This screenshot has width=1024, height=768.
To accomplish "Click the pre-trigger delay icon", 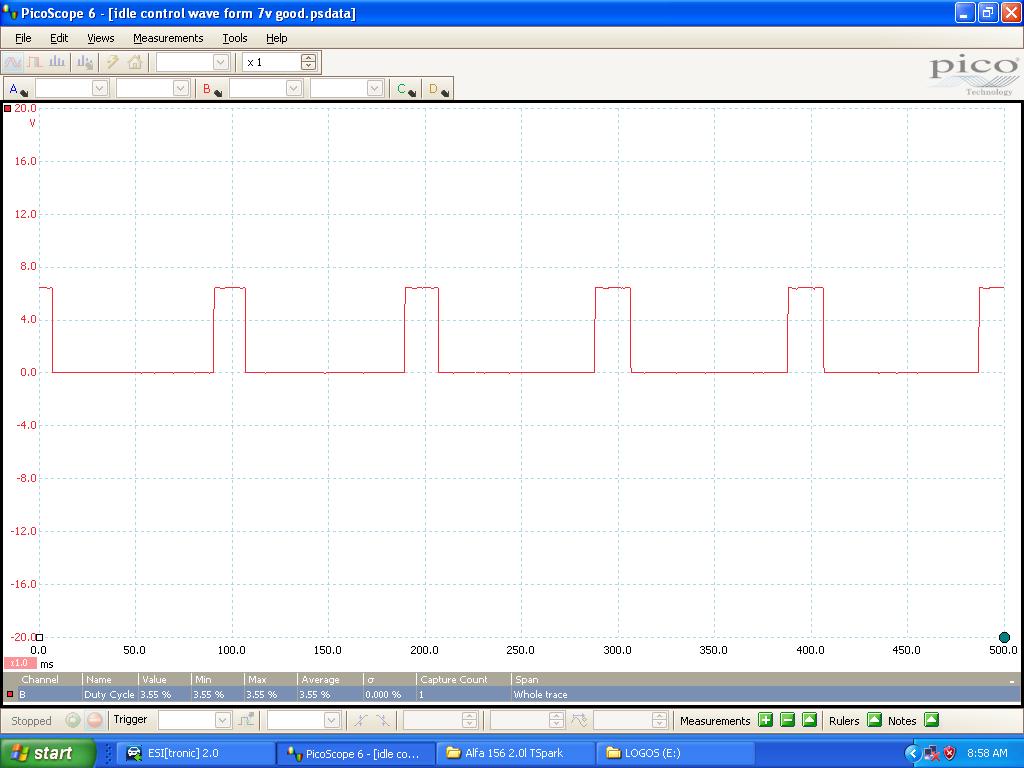I will [x=579, y=720].
